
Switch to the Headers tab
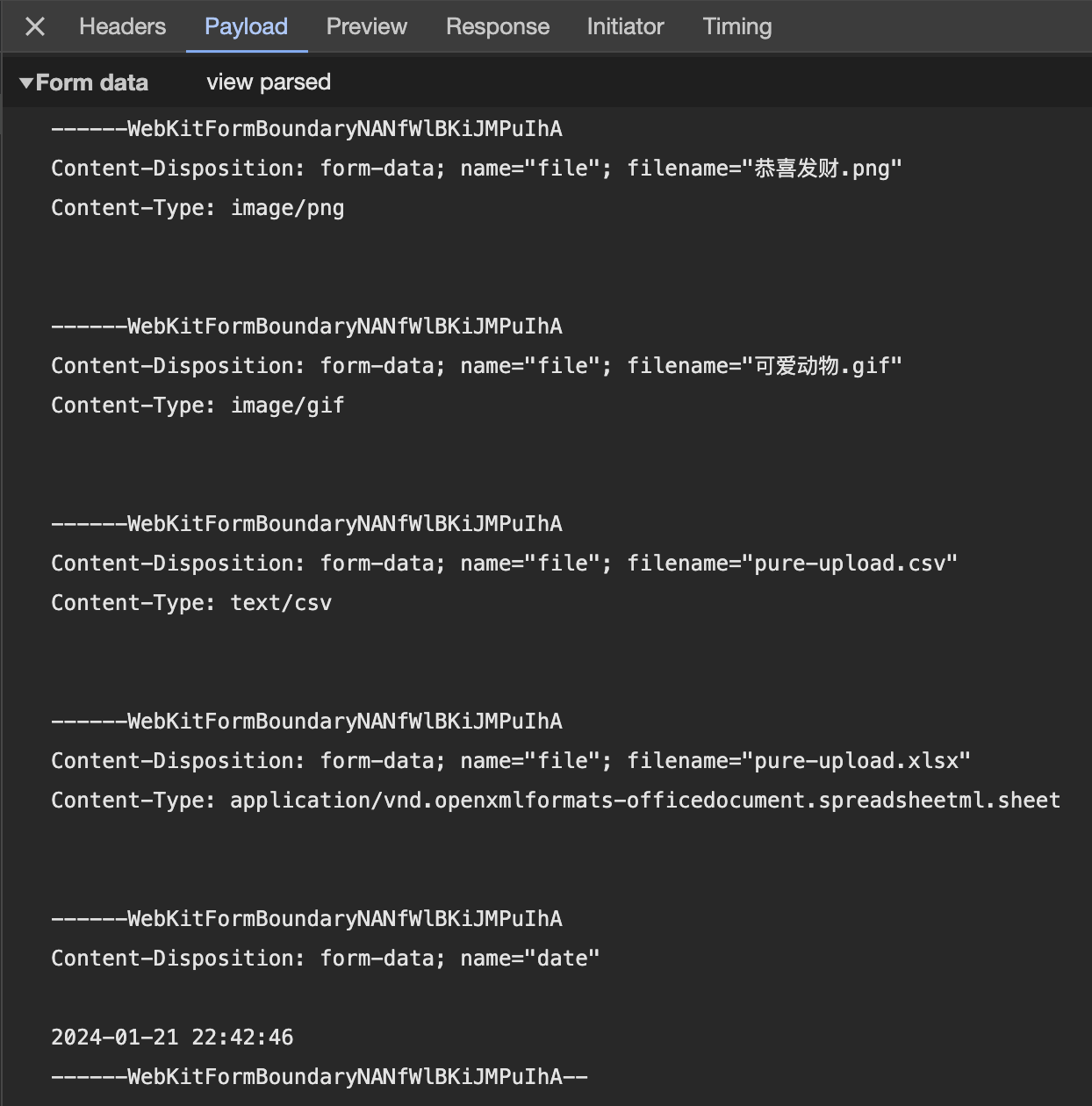122,27
